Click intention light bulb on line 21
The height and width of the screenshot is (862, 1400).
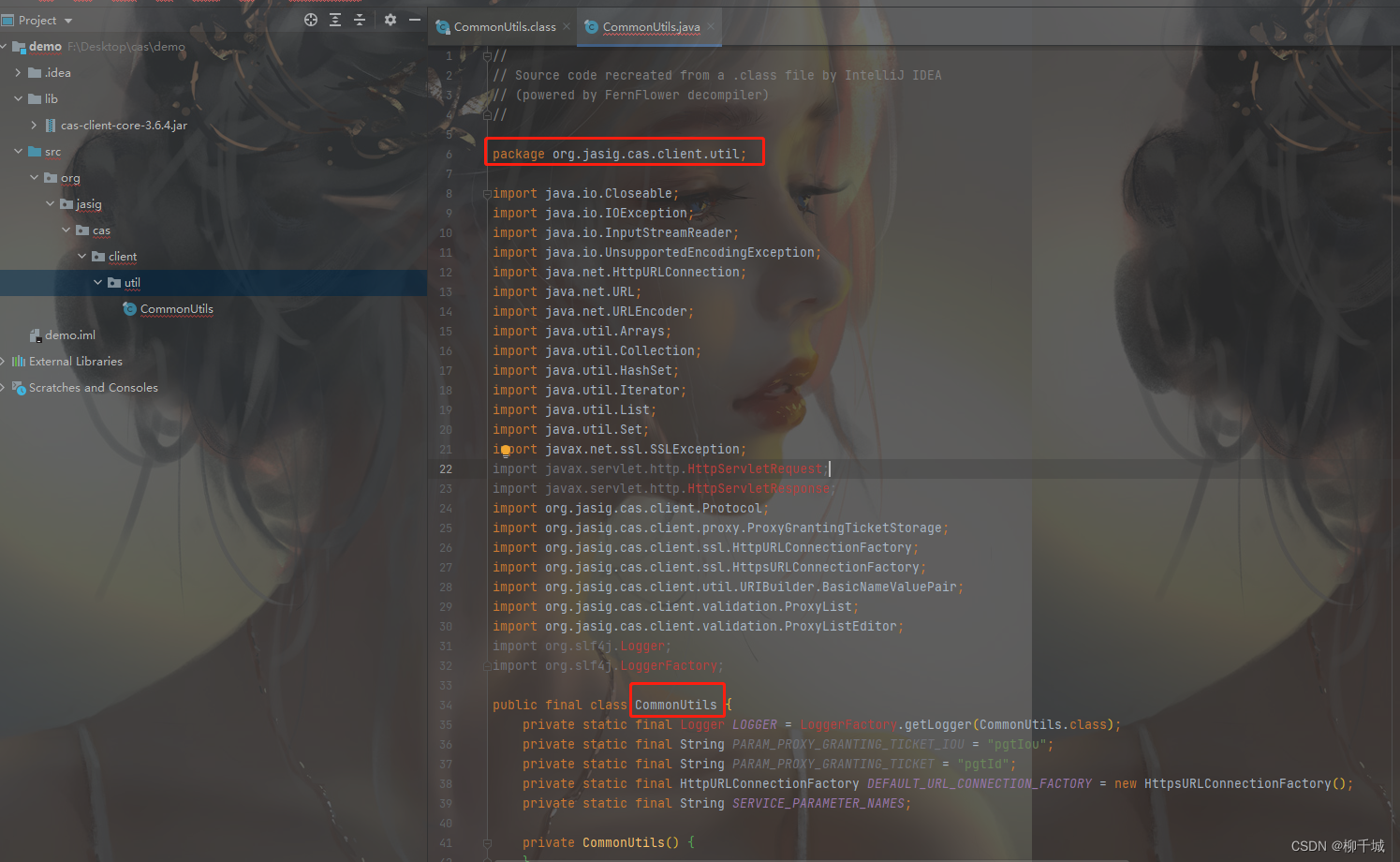506,451
